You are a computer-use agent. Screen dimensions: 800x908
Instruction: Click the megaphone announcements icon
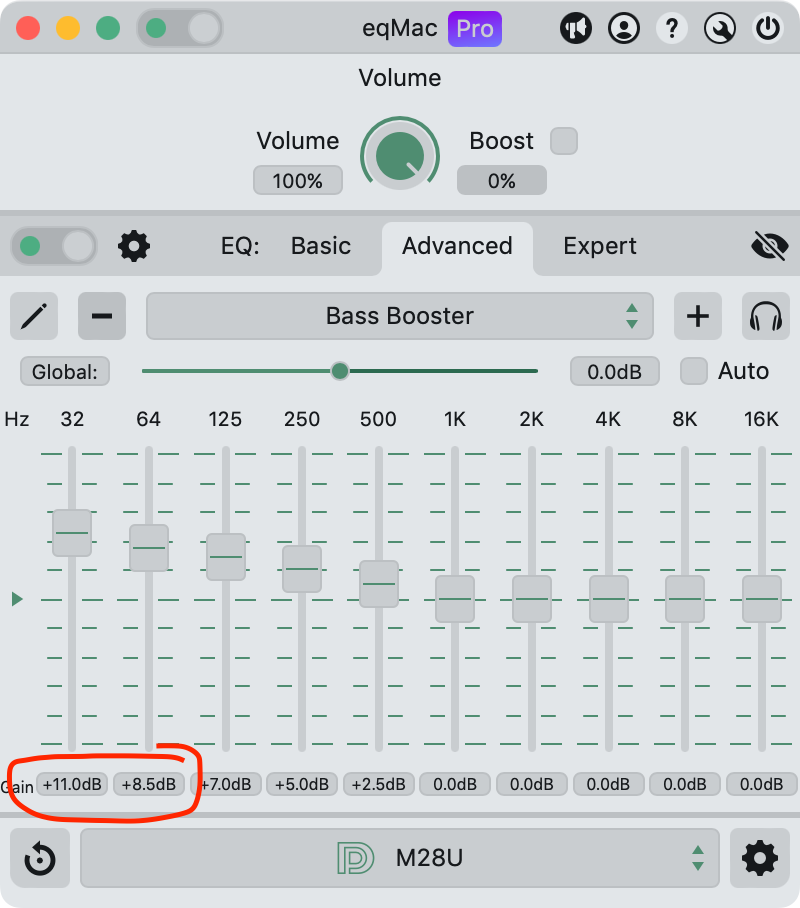576,29
